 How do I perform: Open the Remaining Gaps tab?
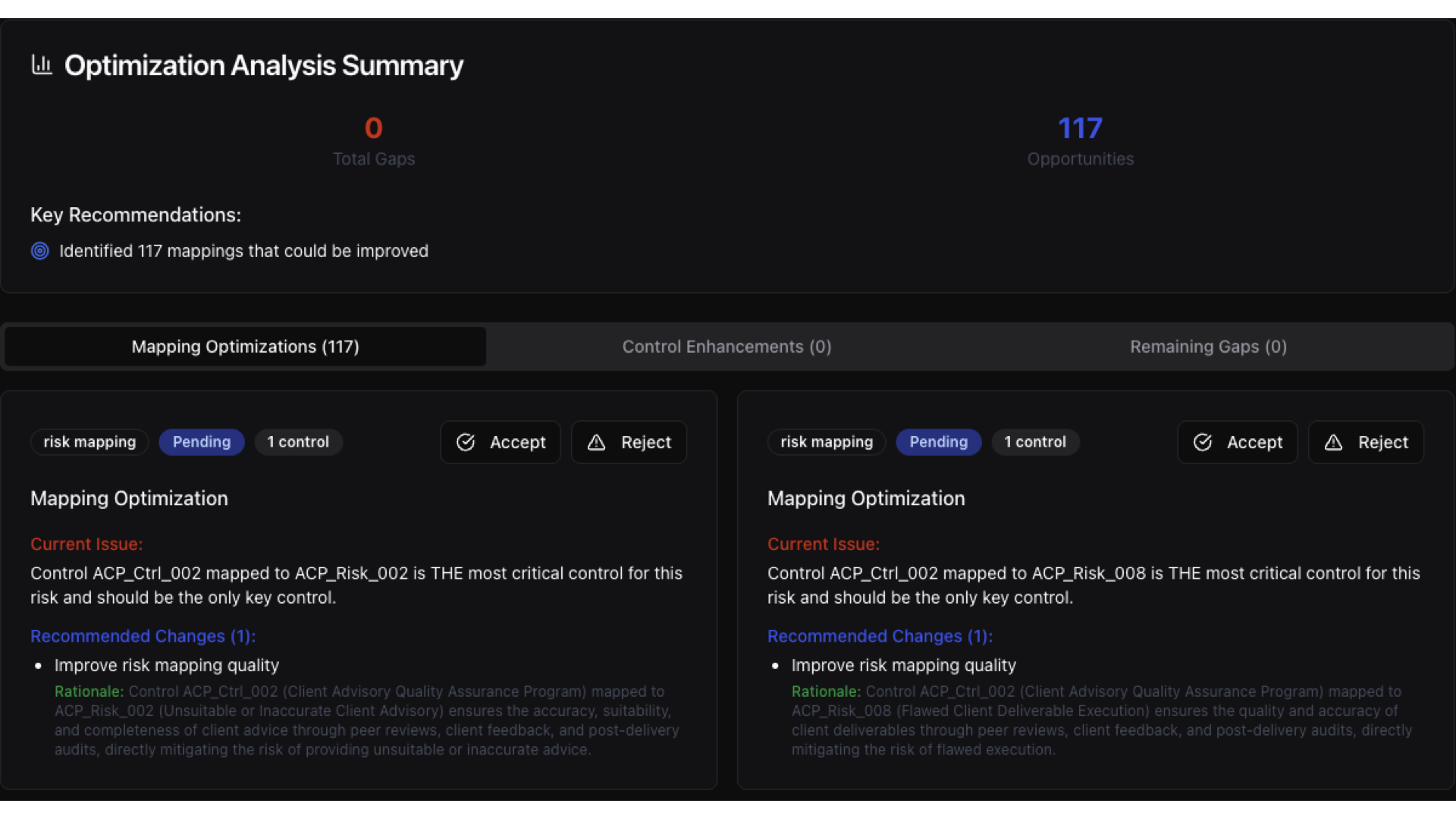click(x=1207, y=347)
